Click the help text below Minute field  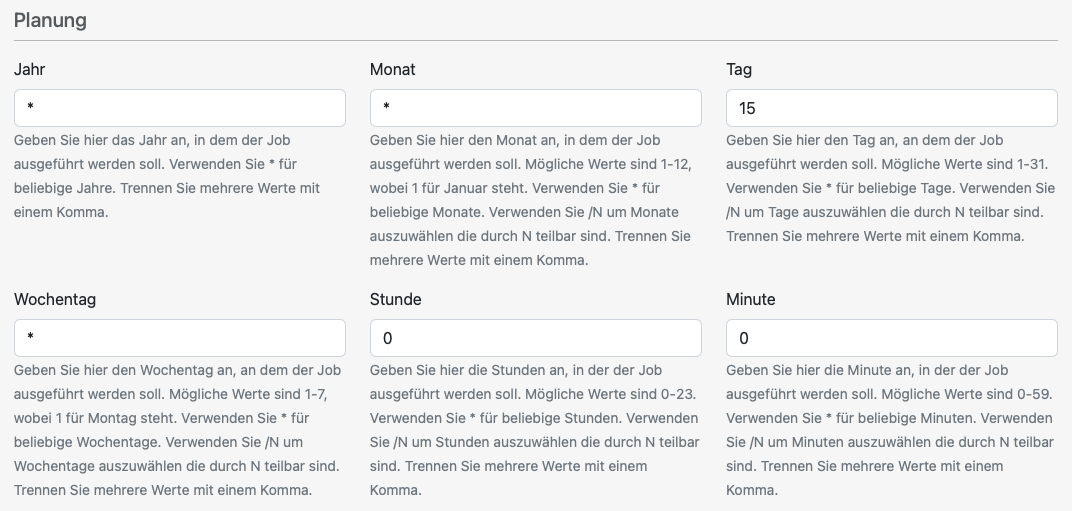pos(889,430)
